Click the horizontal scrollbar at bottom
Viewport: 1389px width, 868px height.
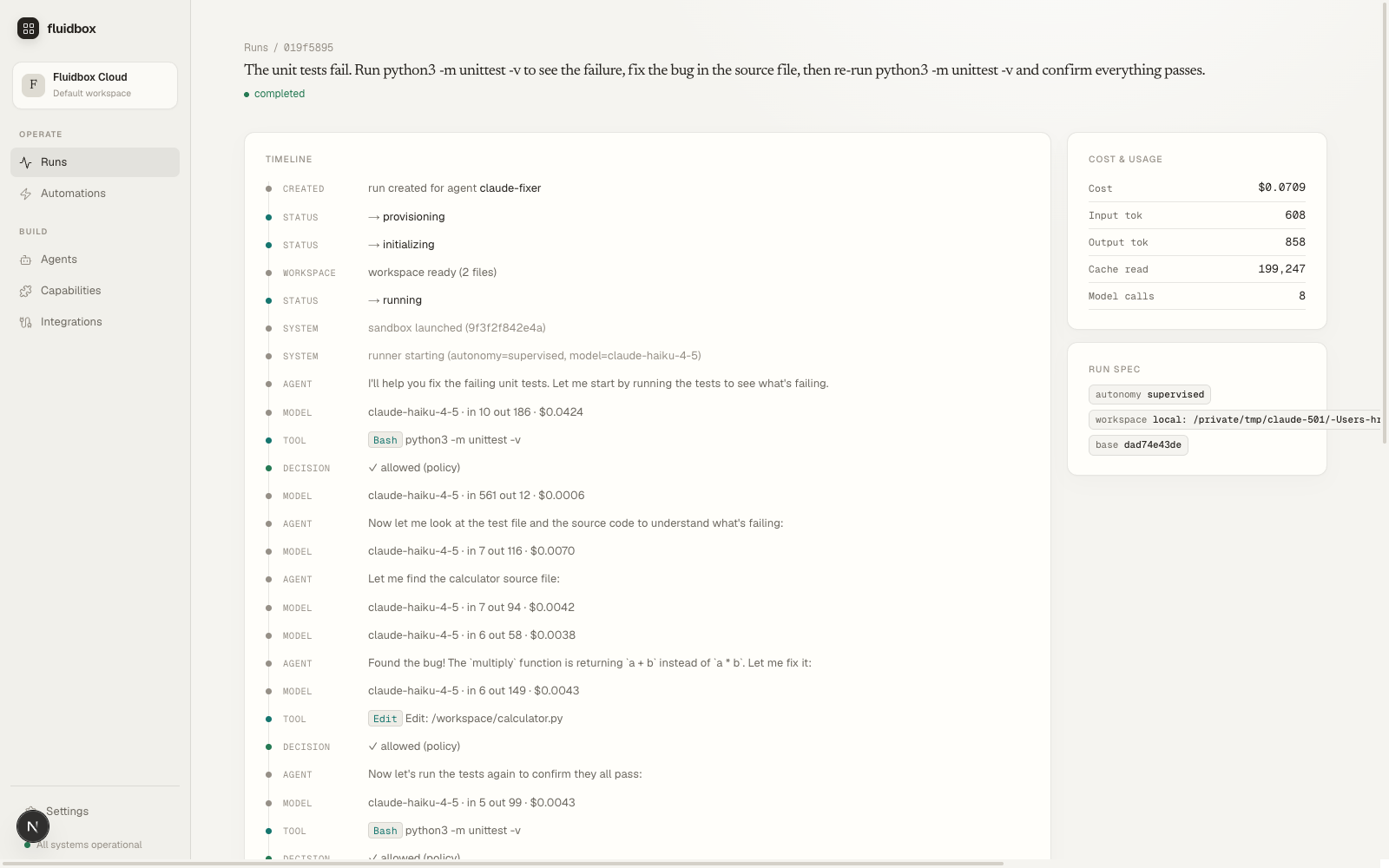pos(502,864)
